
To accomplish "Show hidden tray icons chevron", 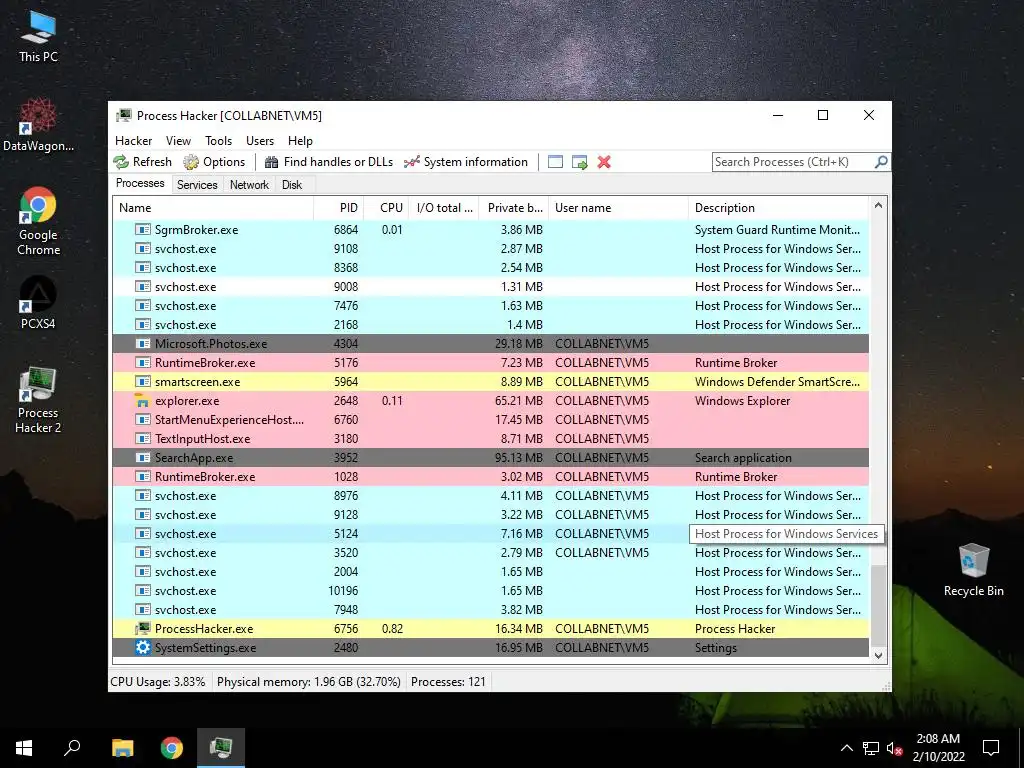I will [x=846, y=748].
